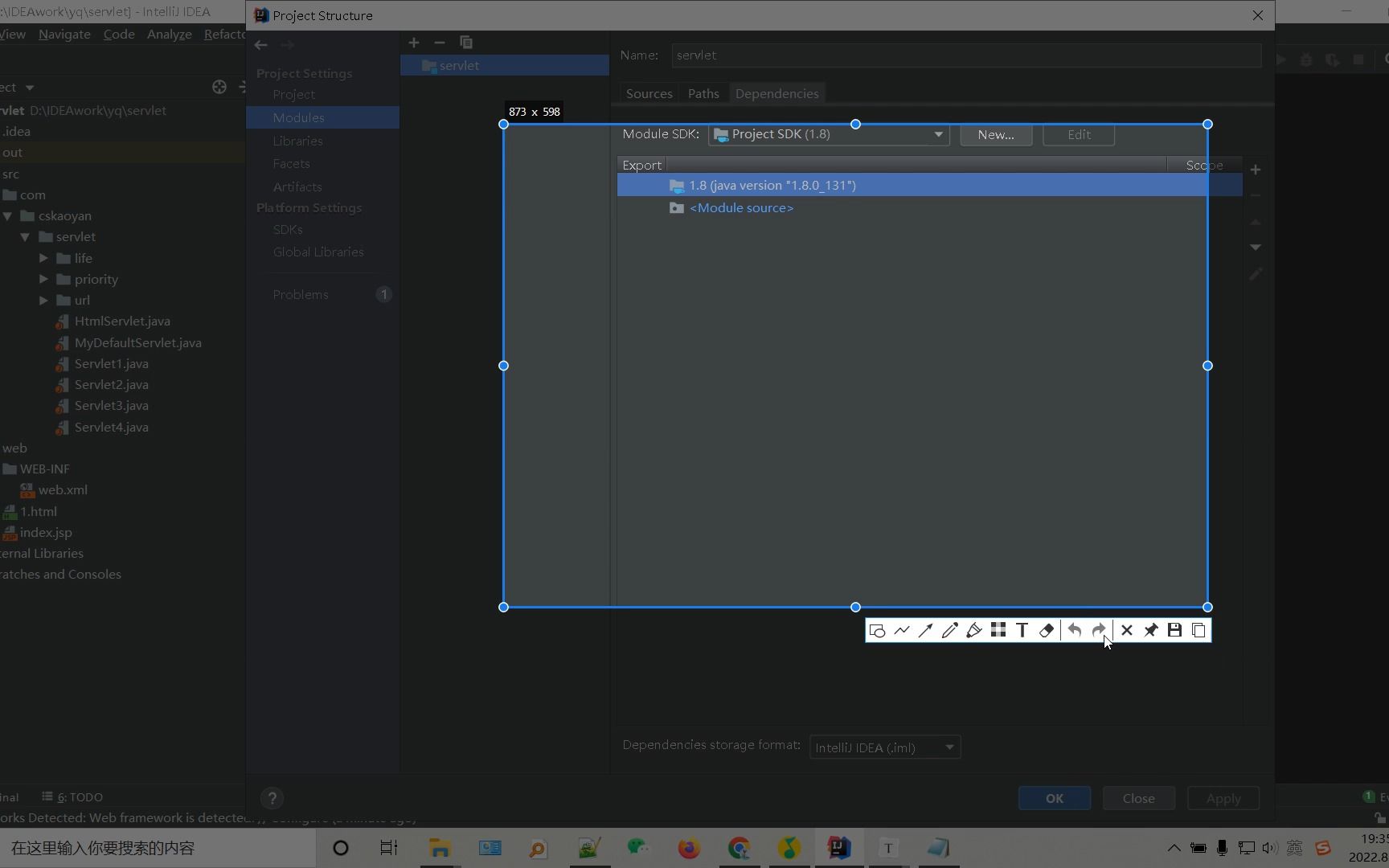Image resolution: width=1389 pixels, height=868 pixels.
Task: Remove selected module with minus icon
Action: pos(440,43)
